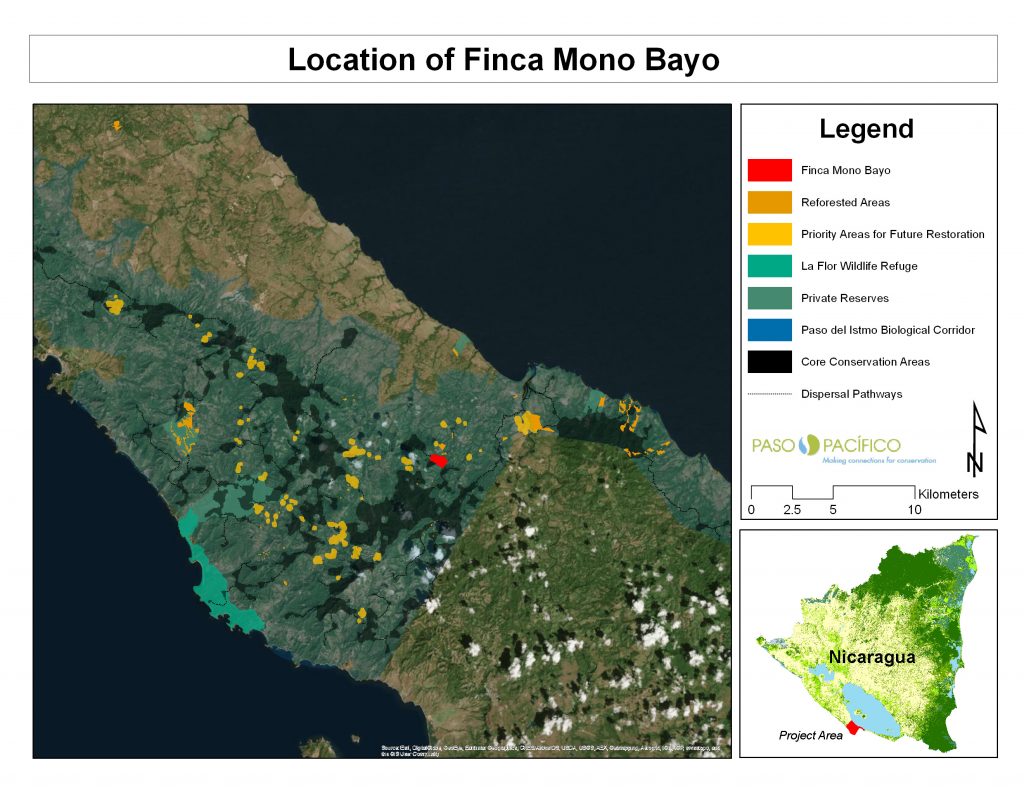Select the 'Core Conservation Areas' label

pyautogui.click(x=865, y=362)
